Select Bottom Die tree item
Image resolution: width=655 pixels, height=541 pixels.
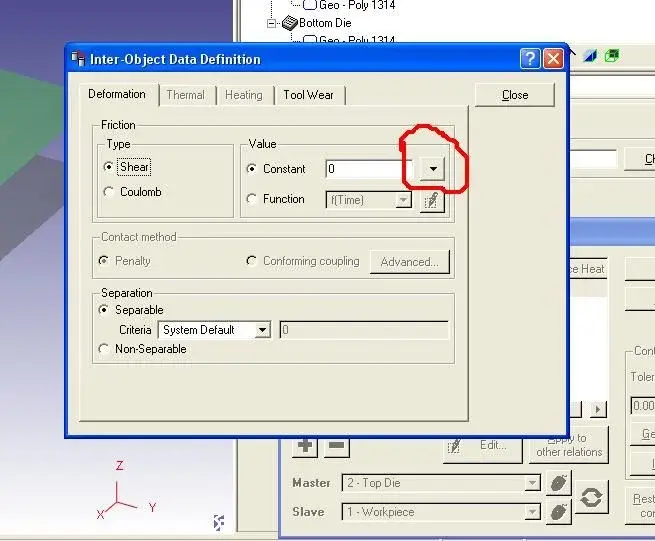pyautogui.click(x=325, y=23)
